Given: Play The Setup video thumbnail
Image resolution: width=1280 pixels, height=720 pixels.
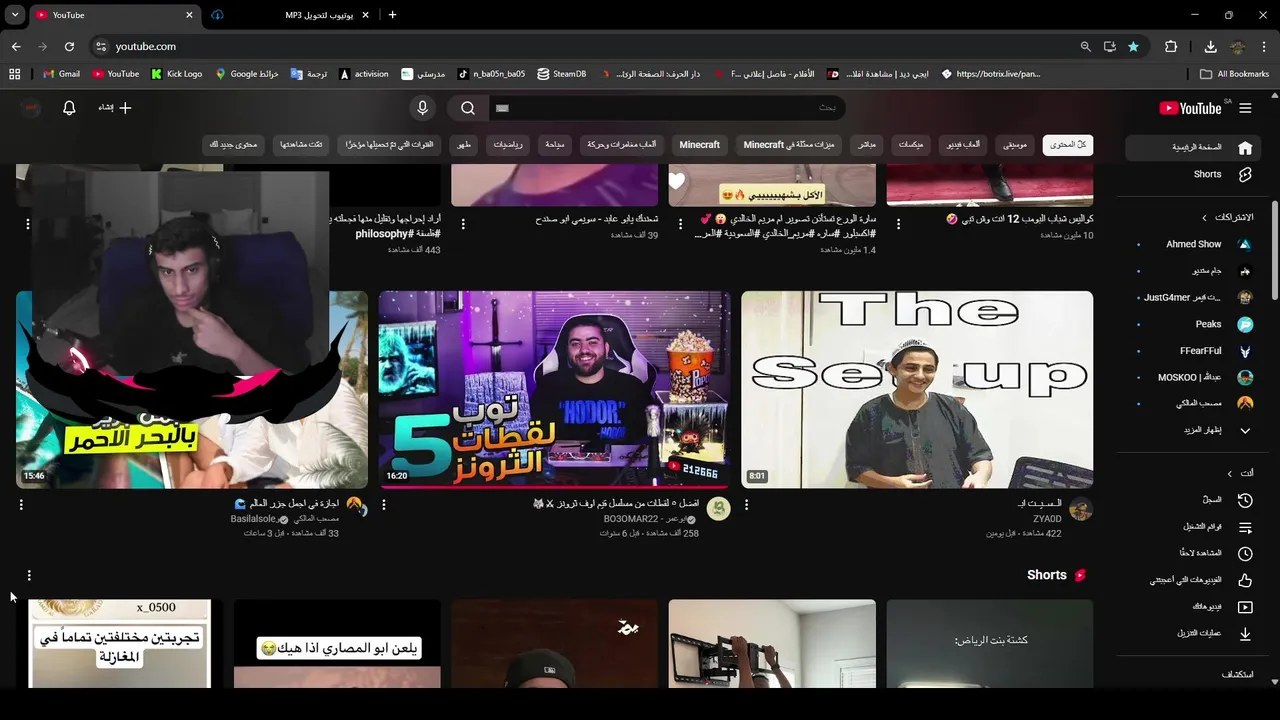Looking at the screenshot, I should coord(917,390).
